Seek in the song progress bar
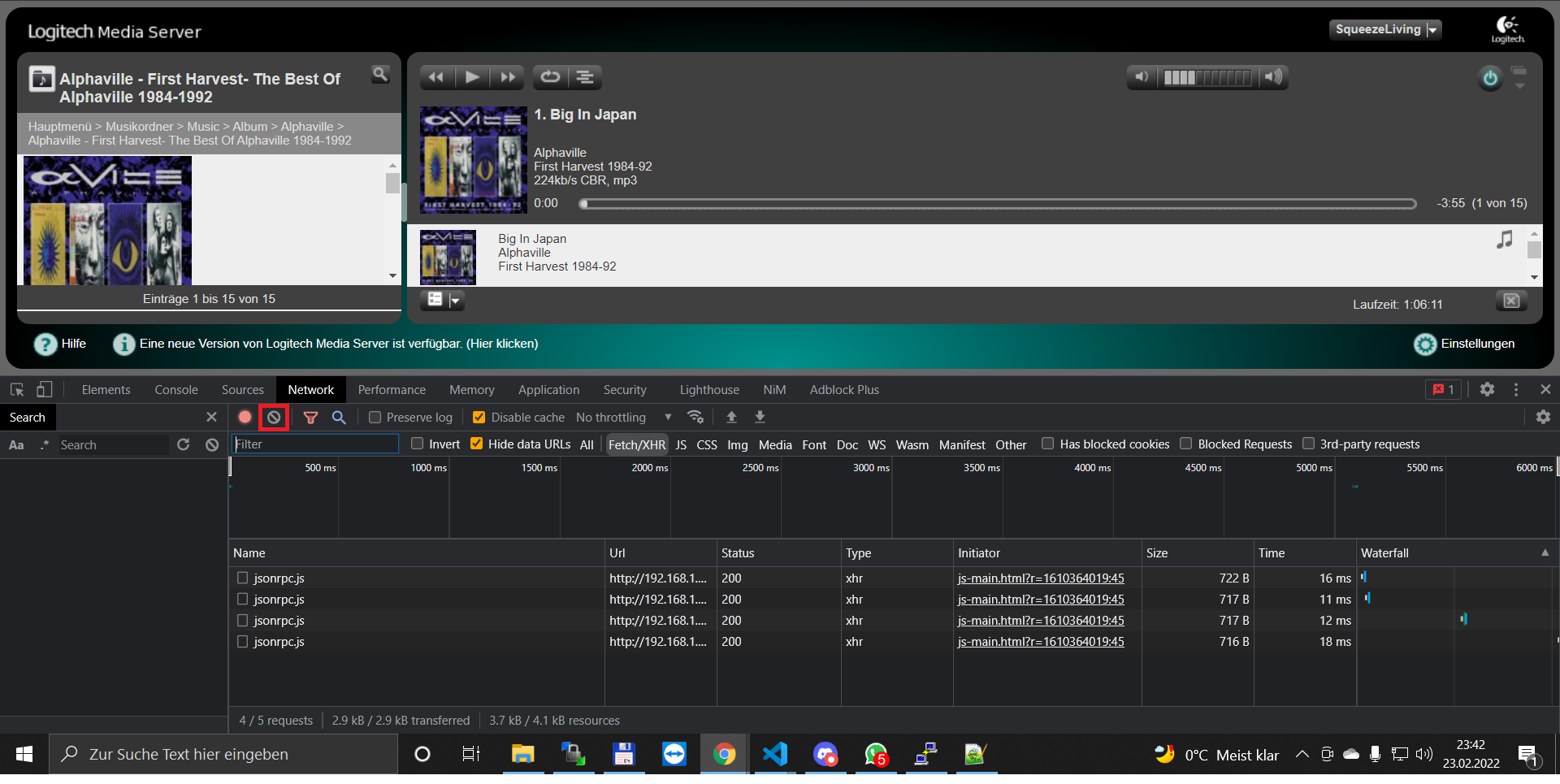This screenshot has width=1560, height=784. 998,204
